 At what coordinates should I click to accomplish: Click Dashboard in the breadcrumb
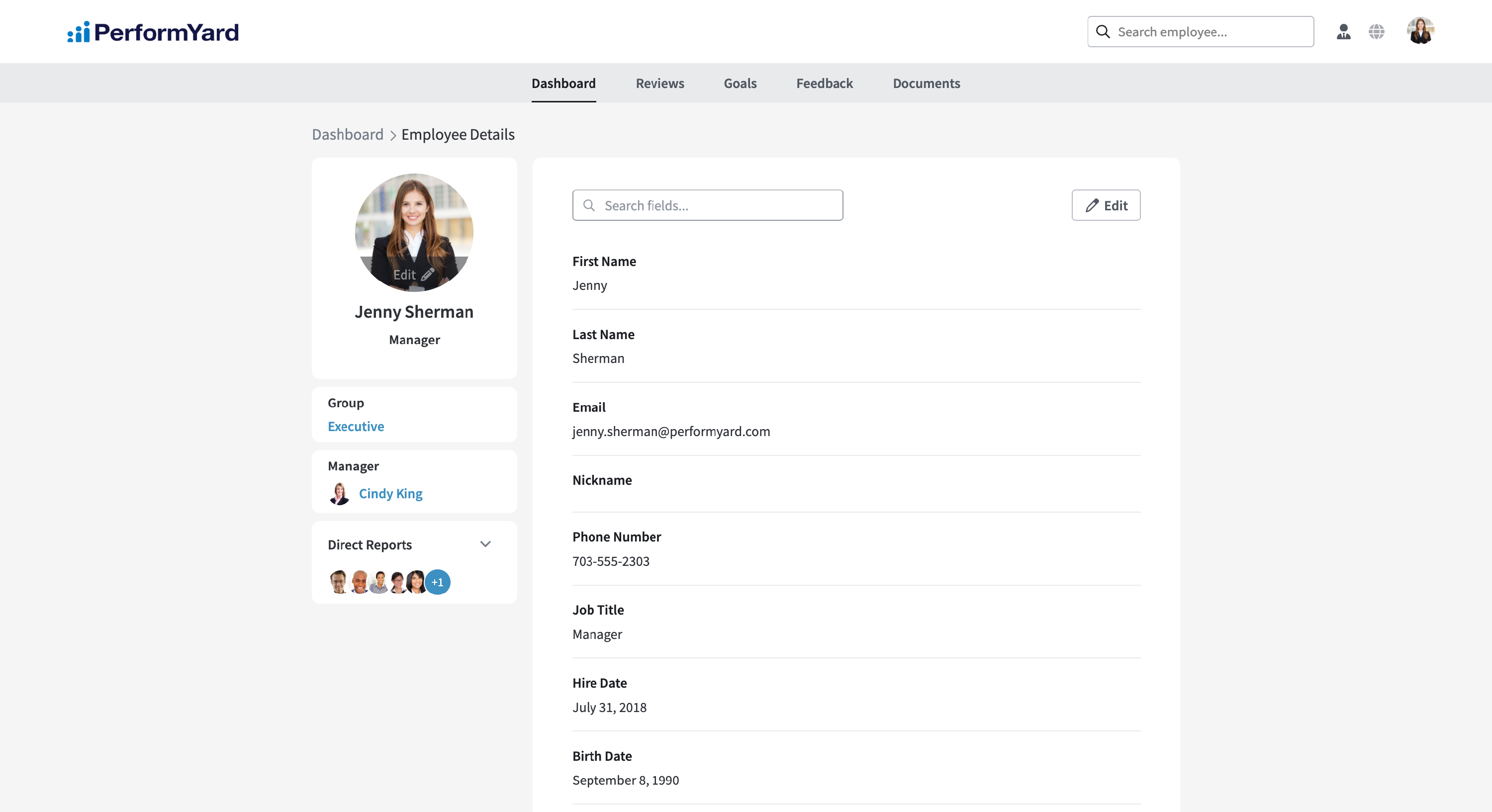click(348, 134)
